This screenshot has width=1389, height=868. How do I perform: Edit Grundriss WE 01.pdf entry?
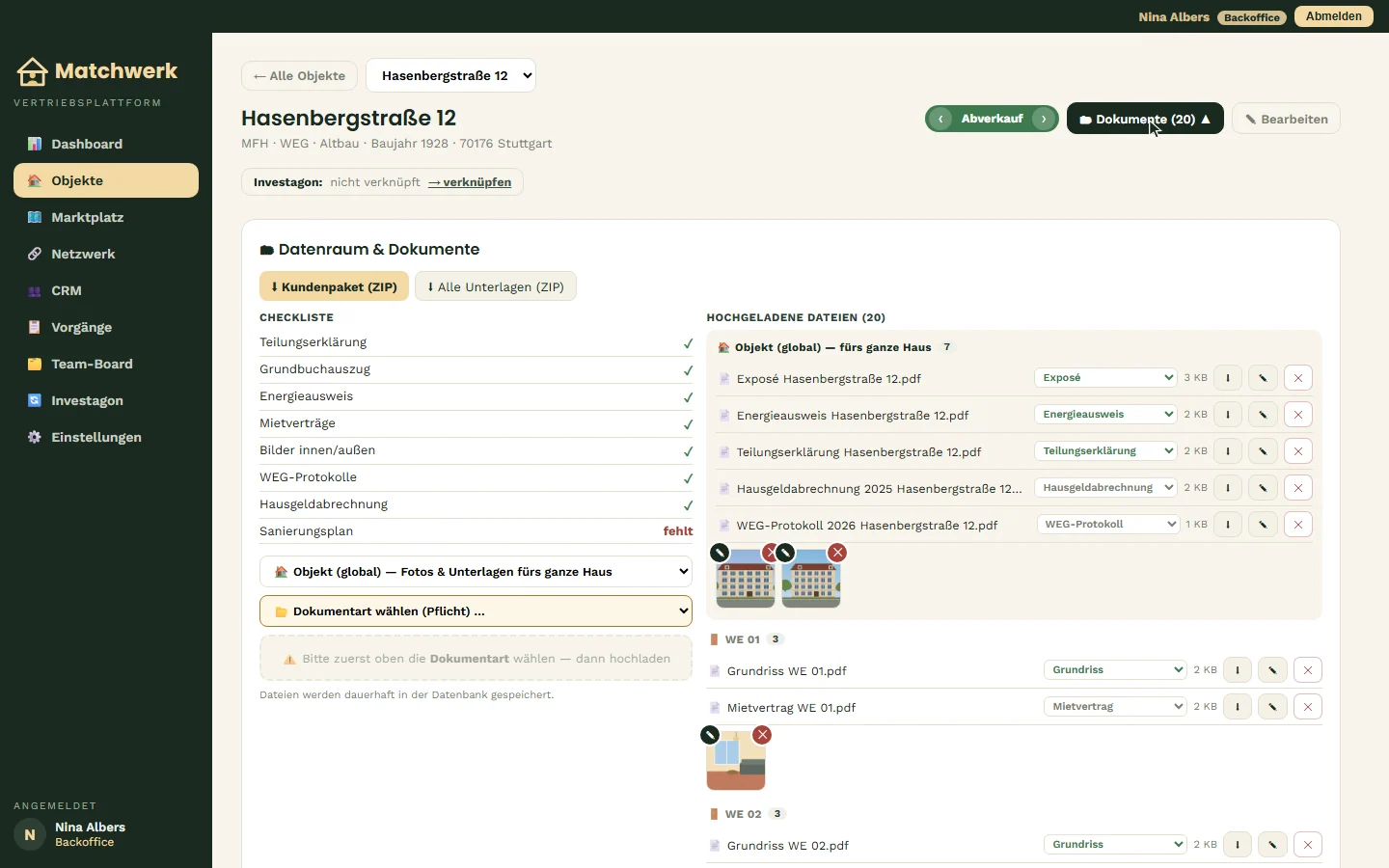[1272, 670]
